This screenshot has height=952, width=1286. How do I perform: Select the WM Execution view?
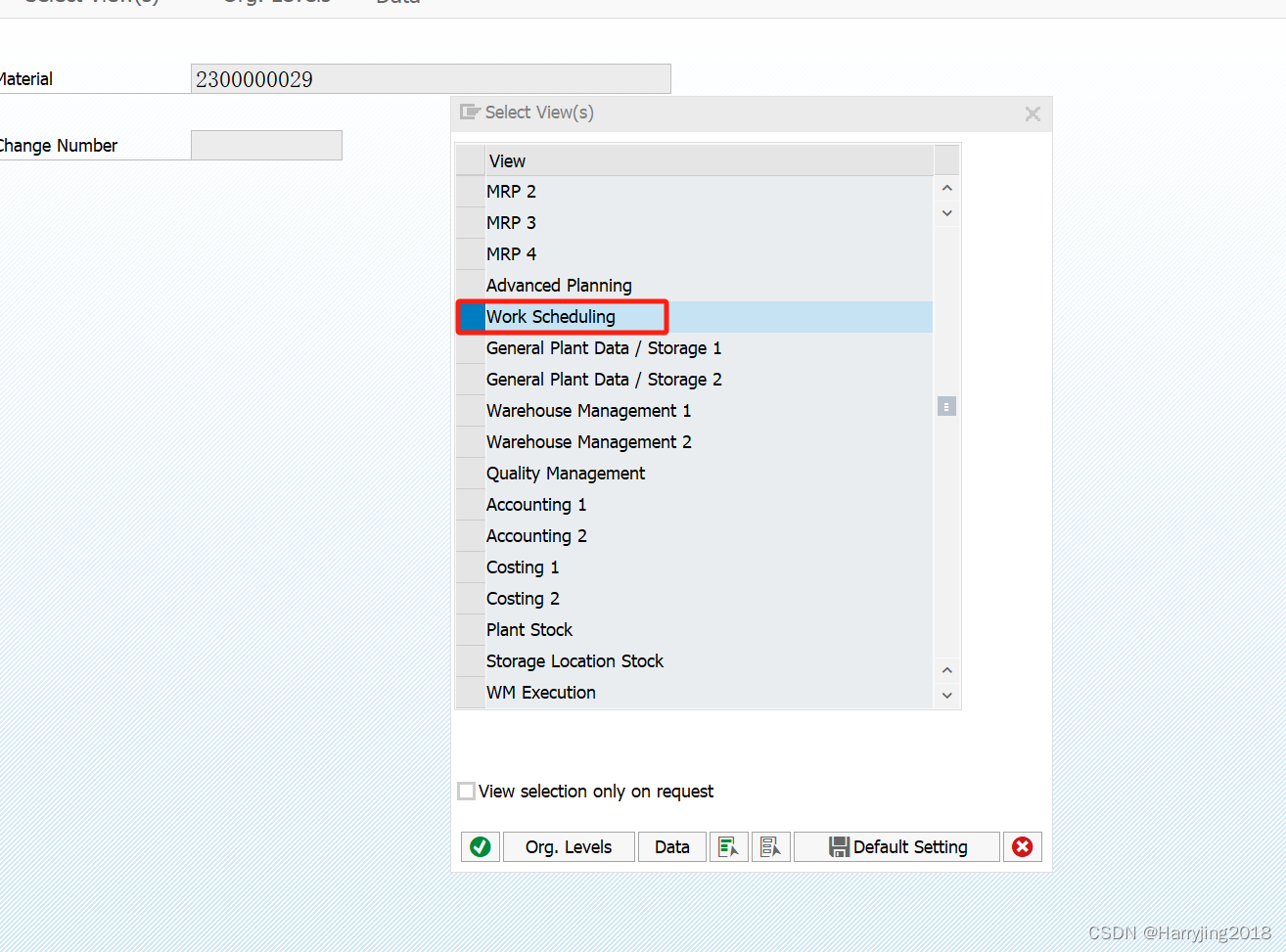click(x=541, y=693)
